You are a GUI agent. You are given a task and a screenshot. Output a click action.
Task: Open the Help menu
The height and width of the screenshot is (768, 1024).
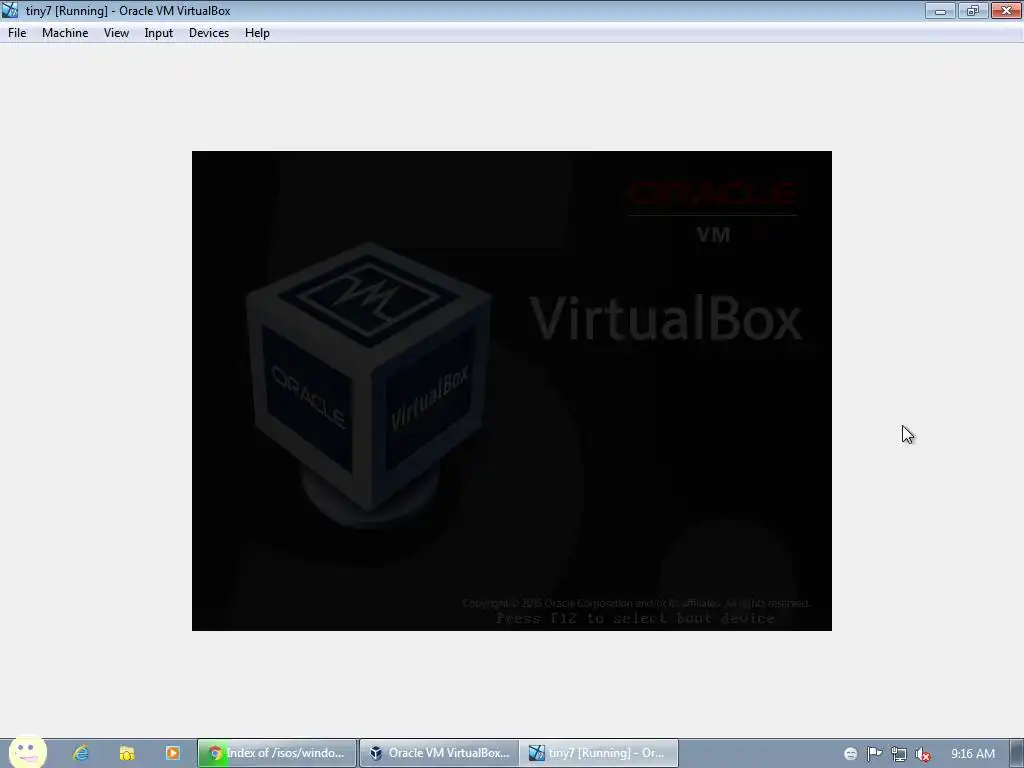[x=257, y=33]
